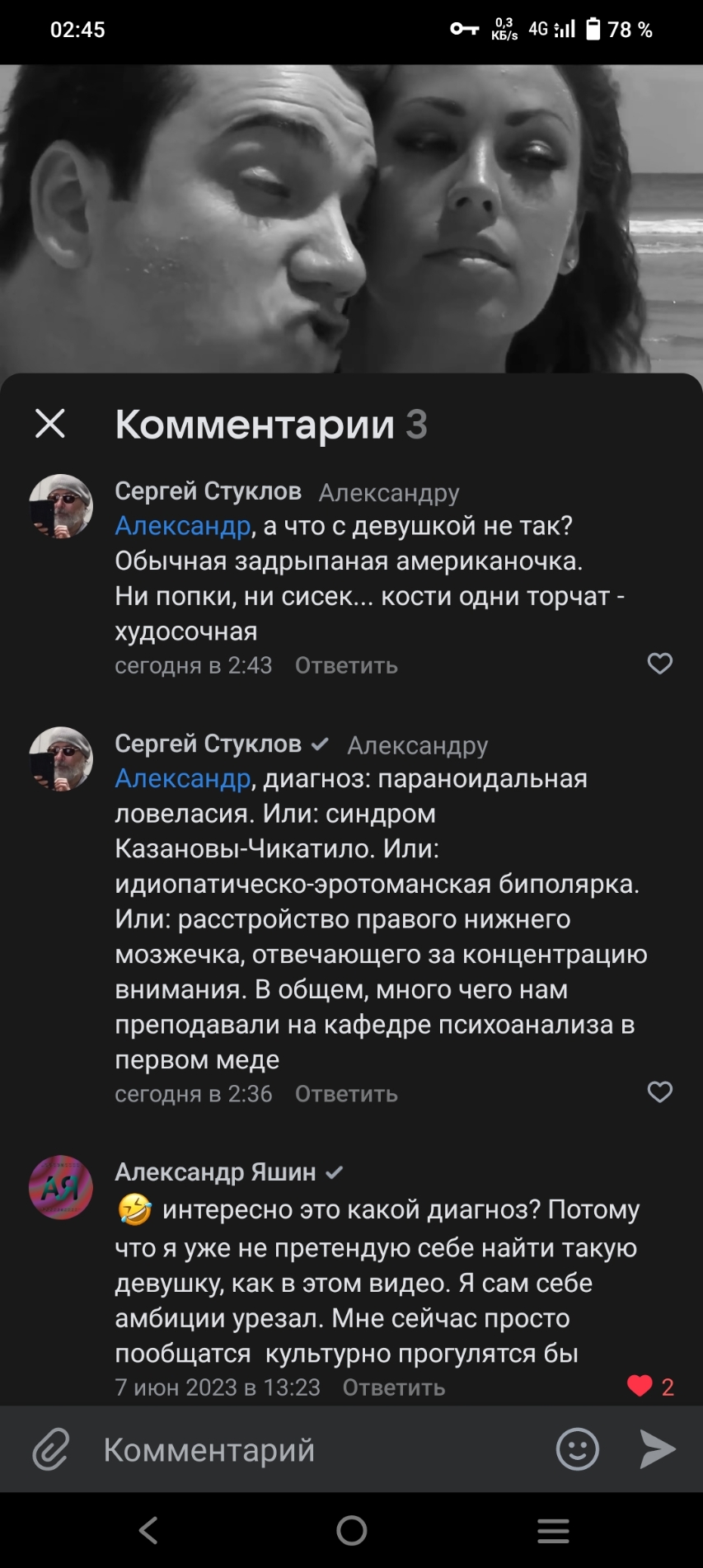Reply to the 2:36 comment
Screen dimensions: 703x1568
(346, 1094)
